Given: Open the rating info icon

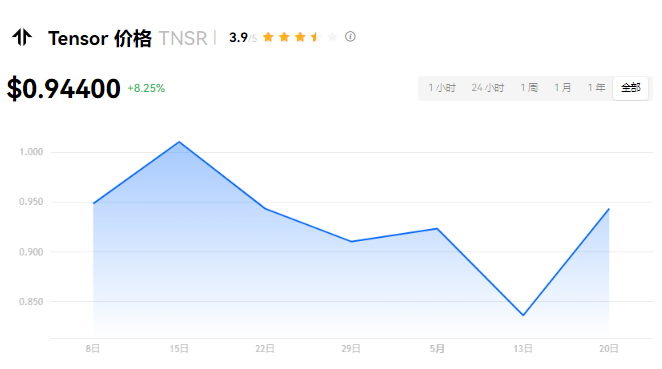Looking at the screenshot, I should pos(350,37).
